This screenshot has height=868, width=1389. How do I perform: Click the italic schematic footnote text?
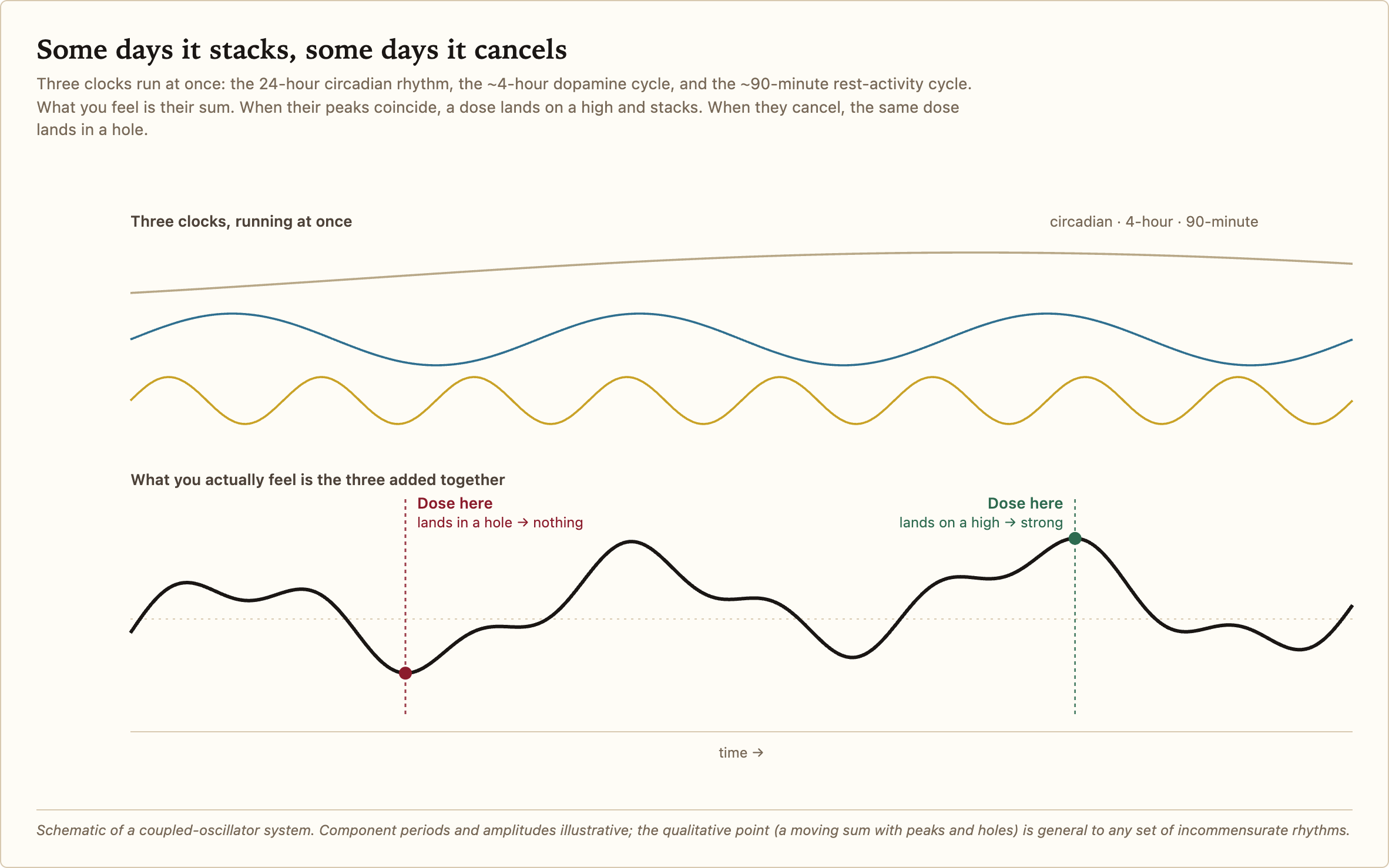click(x=693, y=830)
